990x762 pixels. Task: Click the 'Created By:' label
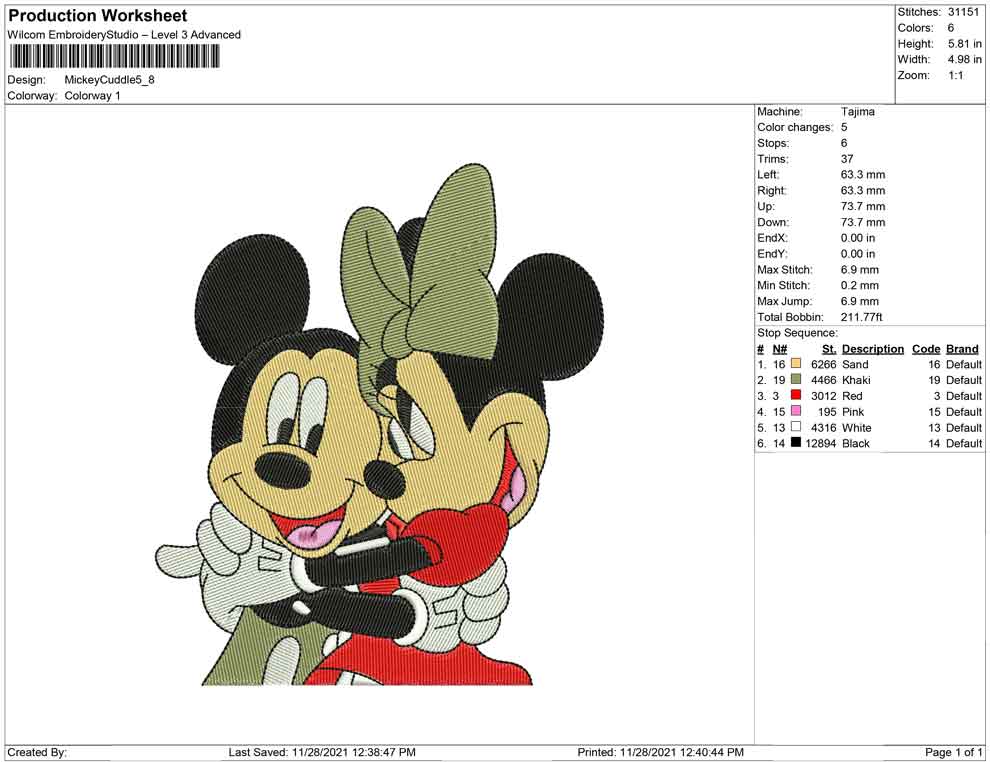coord(37,752)
